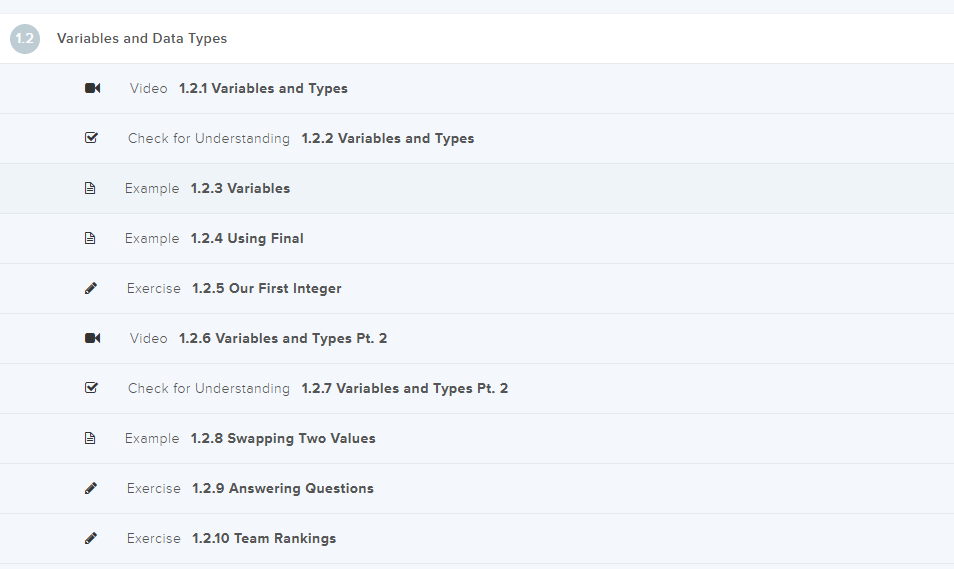Start exercise 1.2.5 Our First Integer
Viewport: 954px width, 569px height.
point(266,288)
